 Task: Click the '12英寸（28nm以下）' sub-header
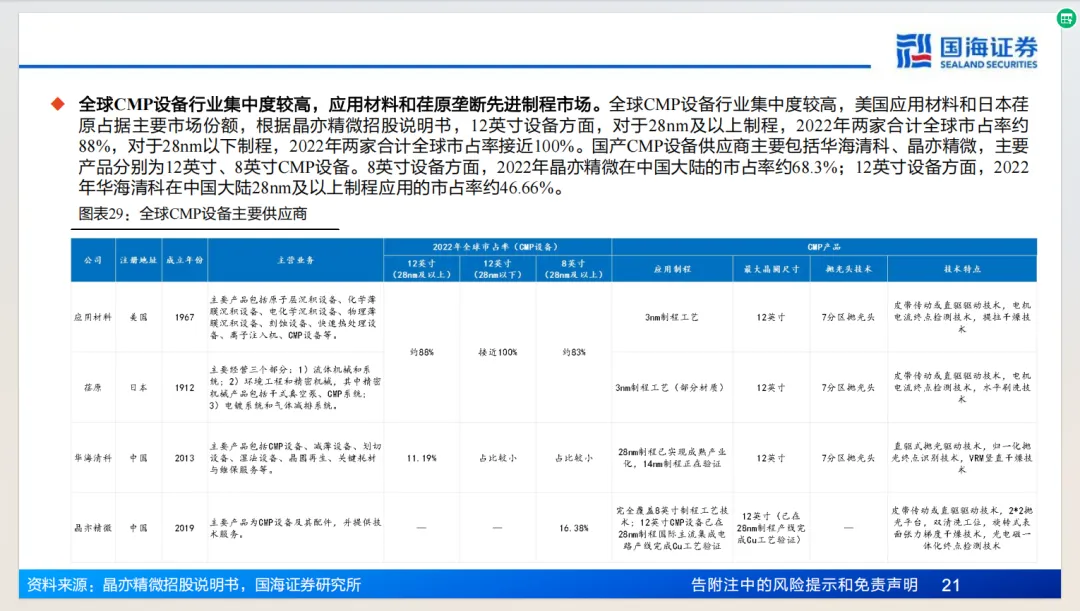pos(497,269)
